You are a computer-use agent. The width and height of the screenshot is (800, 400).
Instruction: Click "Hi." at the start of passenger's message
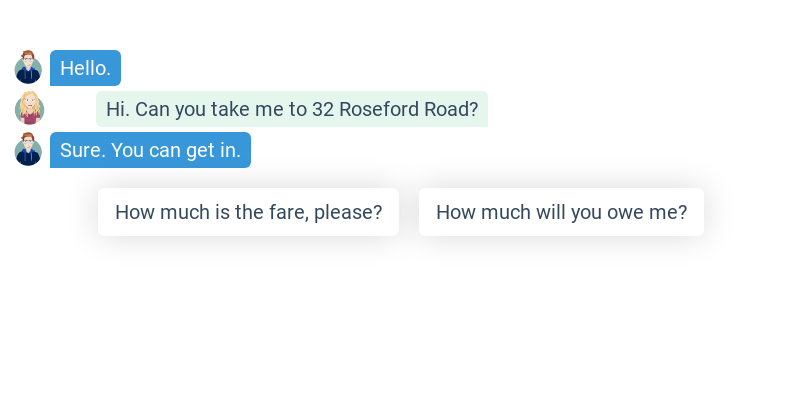tap(117, 109)
